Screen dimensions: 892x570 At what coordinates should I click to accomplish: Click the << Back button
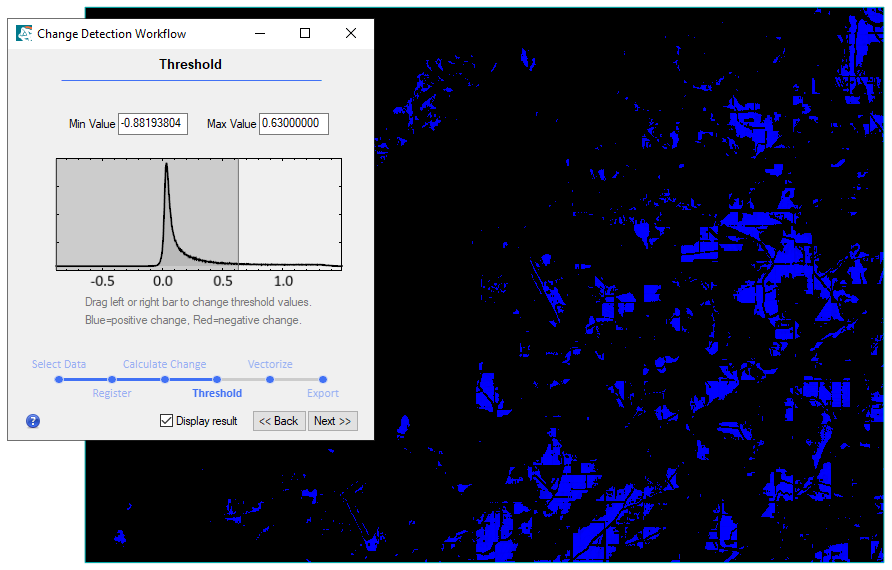click(279, 421)
